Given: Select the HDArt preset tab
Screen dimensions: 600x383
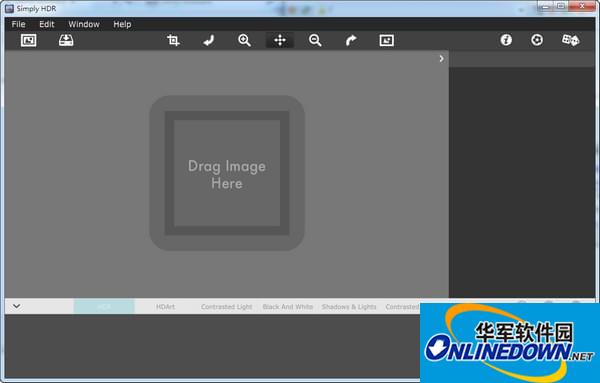Looking at the screenshot, I should point(165,306).
